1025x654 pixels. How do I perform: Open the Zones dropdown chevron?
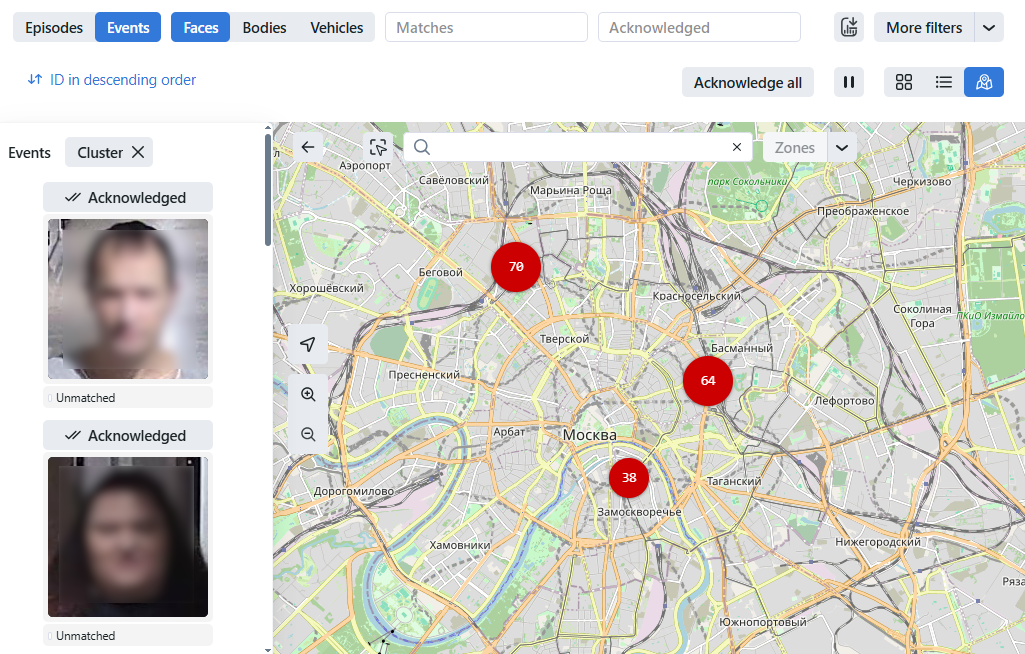pyautogui.click(x=842, y=147)
